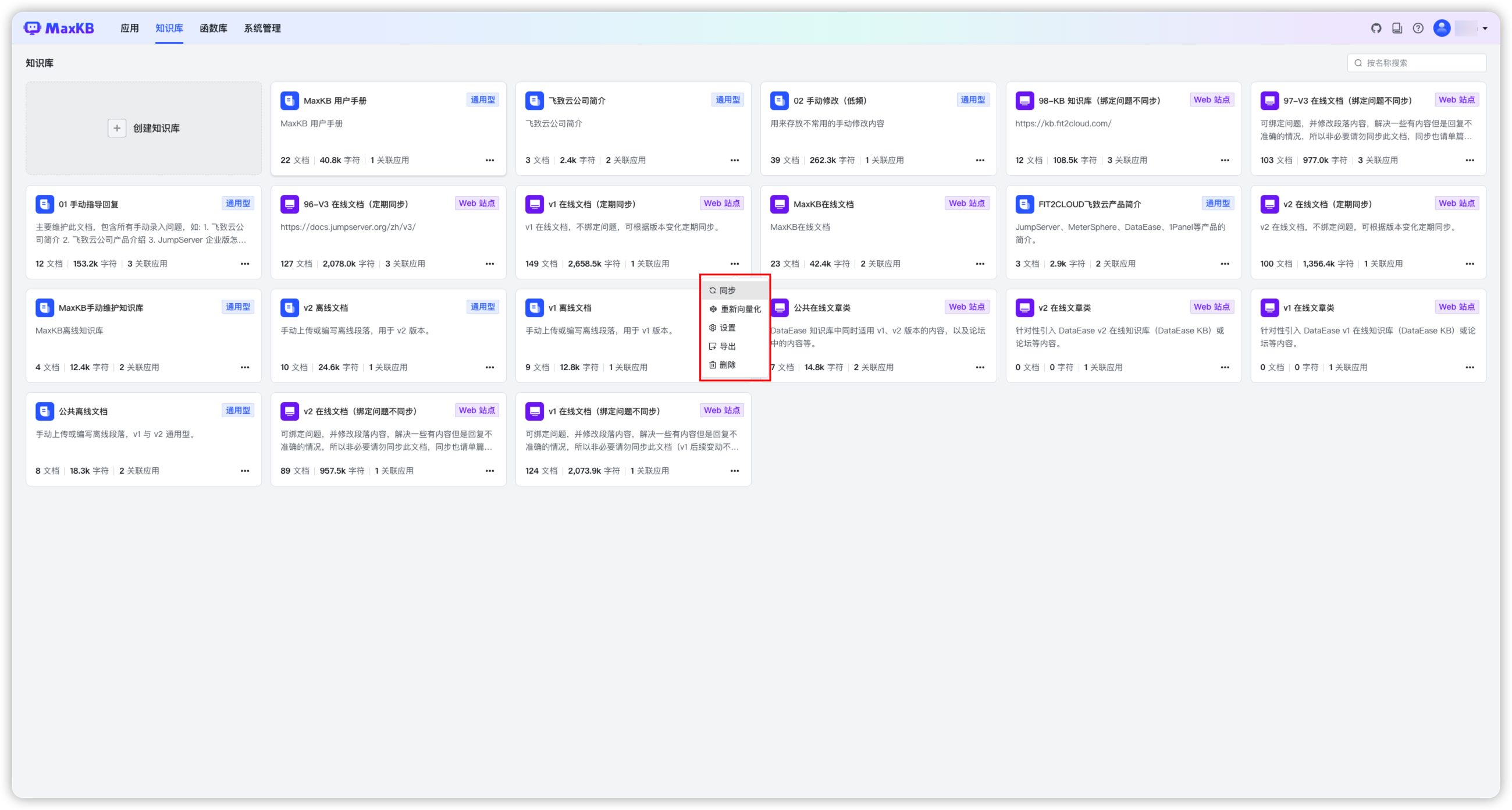Open more options for 公共离线文档 card

[245, 471]
